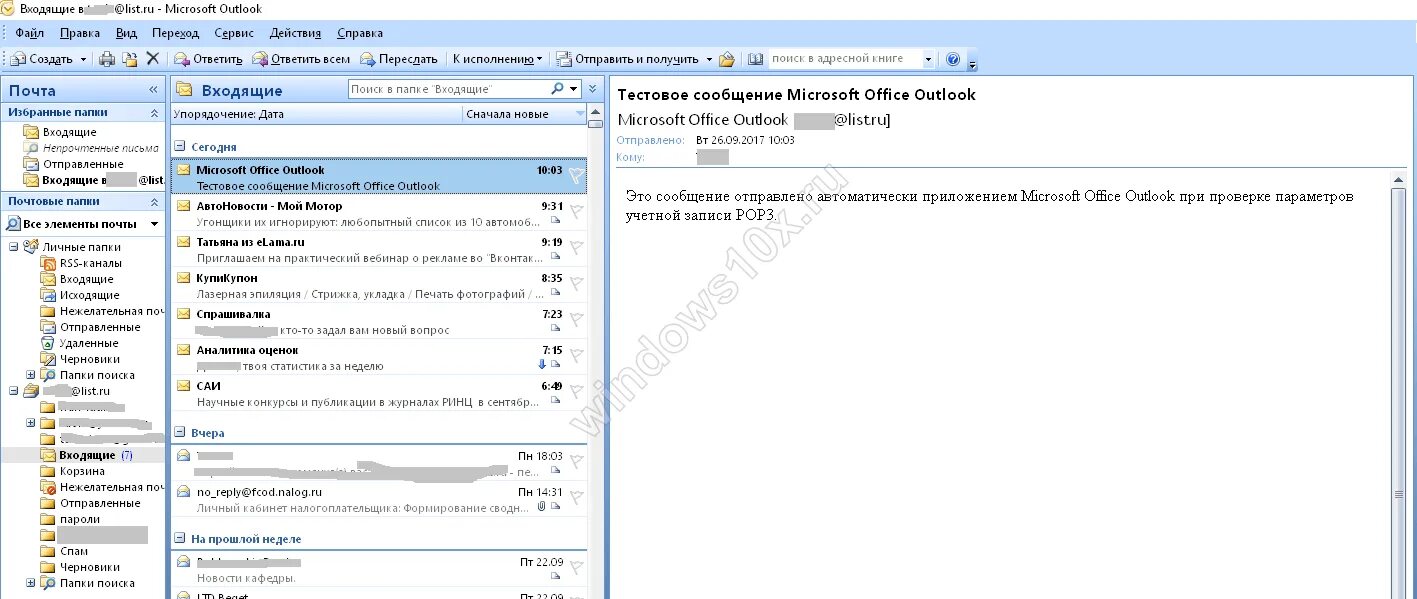The image size is (1417, 599).
Task: Select the Аналитика оценок email
Action: [378, 357]
